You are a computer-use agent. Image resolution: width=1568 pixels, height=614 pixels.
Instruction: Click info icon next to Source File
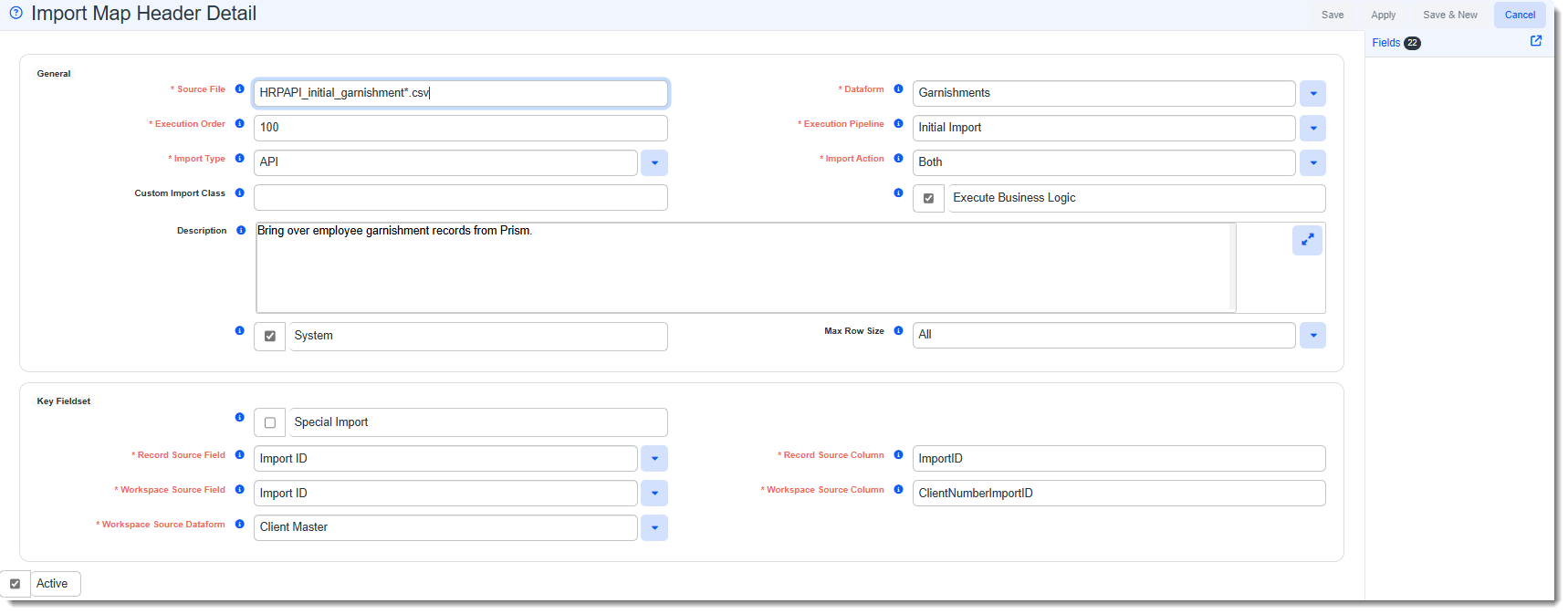[240, 89]
